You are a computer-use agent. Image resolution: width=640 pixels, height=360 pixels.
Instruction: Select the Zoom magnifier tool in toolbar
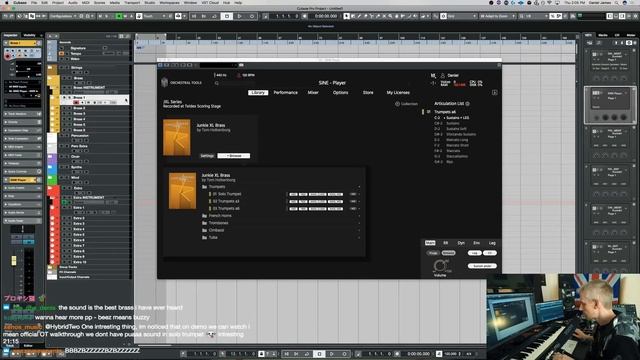390,16
